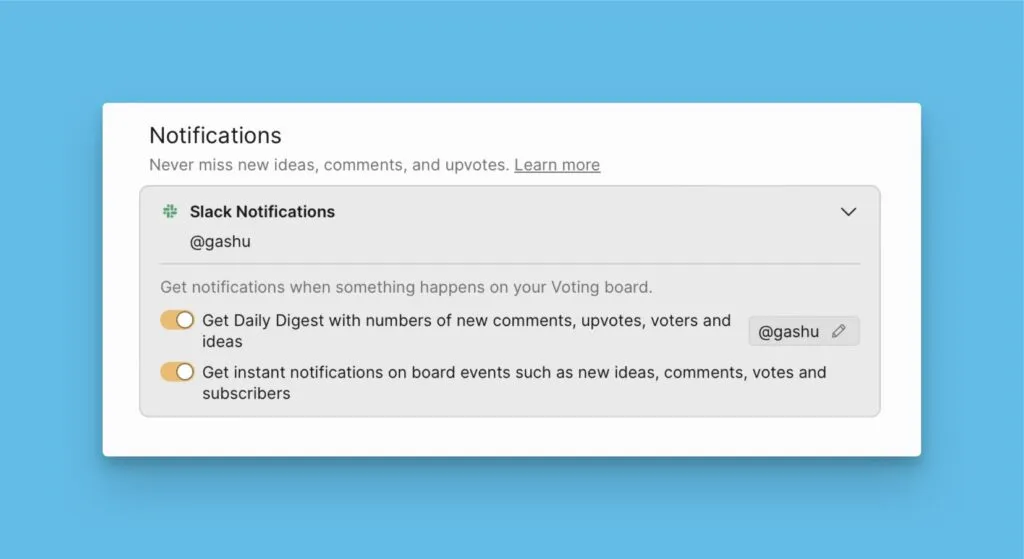The height and width of the screenshot is (559, 1024).
Task: Click the Slack logo icon
Action: (170, 212)
